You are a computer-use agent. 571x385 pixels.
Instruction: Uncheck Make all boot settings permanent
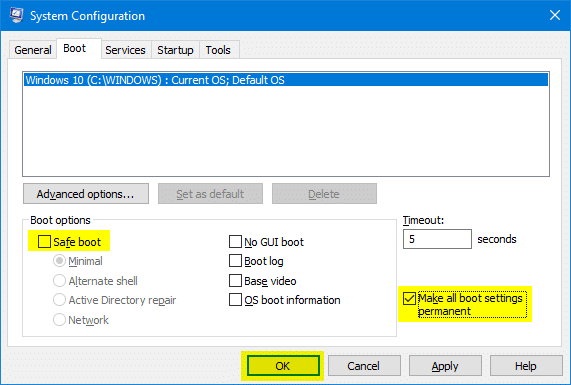409,299
